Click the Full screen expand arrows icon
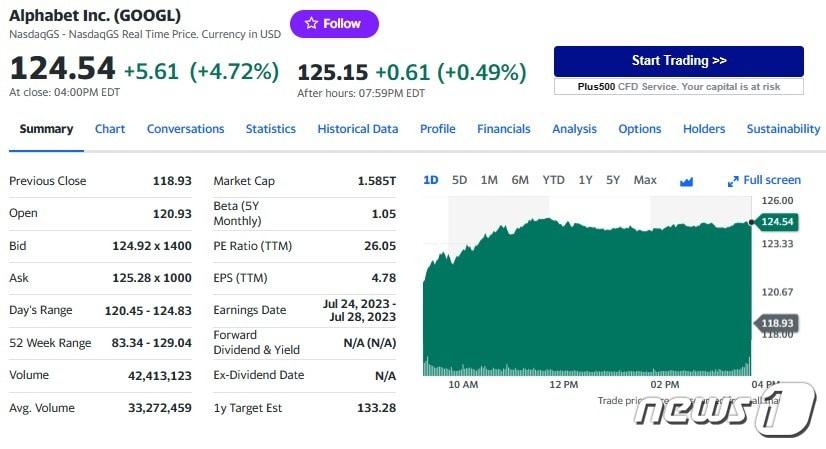Image resolution: width=826 pixels, height=449 pixels. pyautogui.click(x=733, y=181)
